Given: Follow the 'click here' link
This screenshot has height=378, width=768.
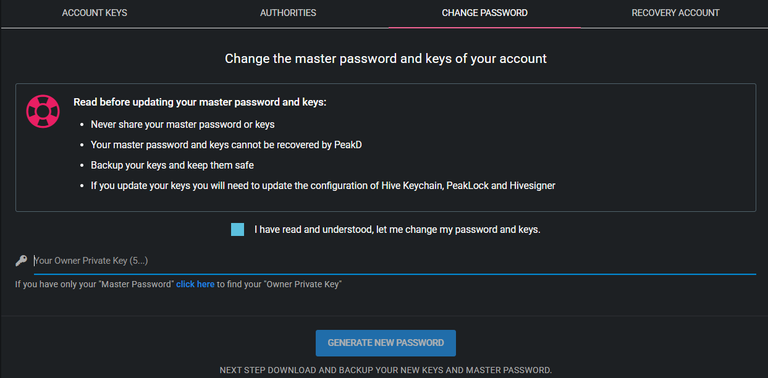Looking at the screenshot, I should click(195, 284).
